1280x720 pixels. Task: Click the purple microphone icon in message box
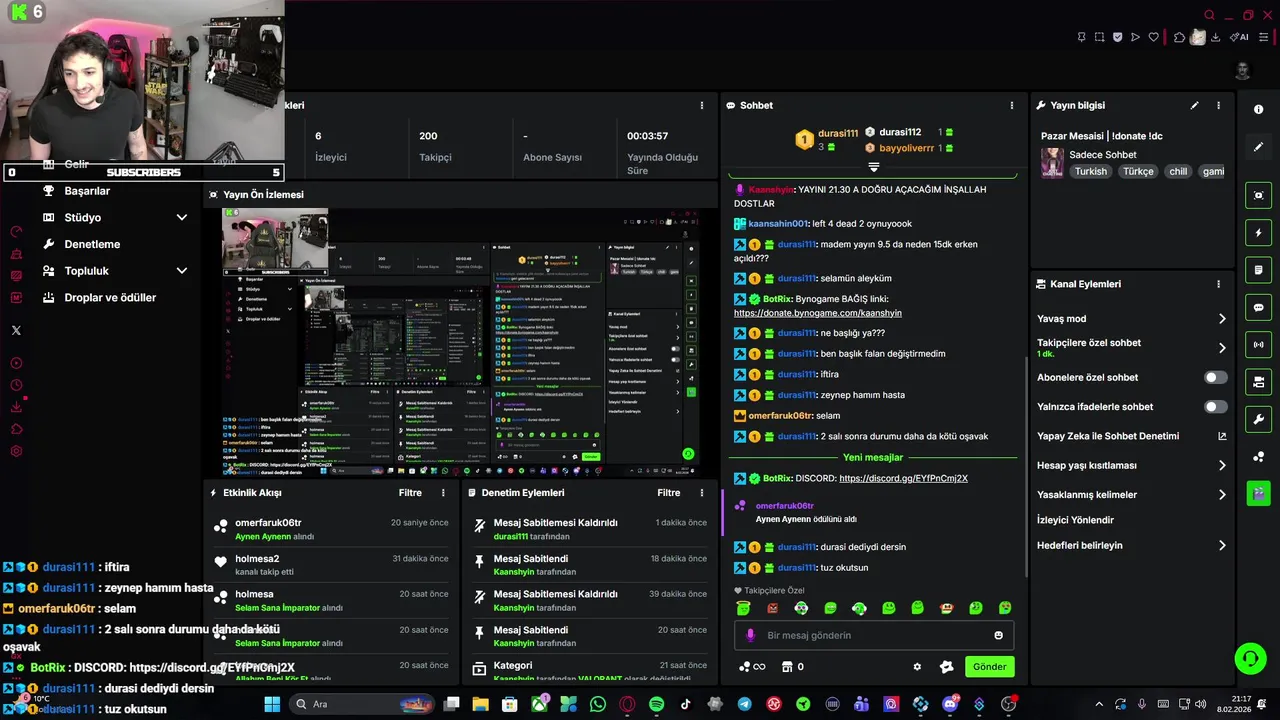pyautogui.click(x=751, y=635)
